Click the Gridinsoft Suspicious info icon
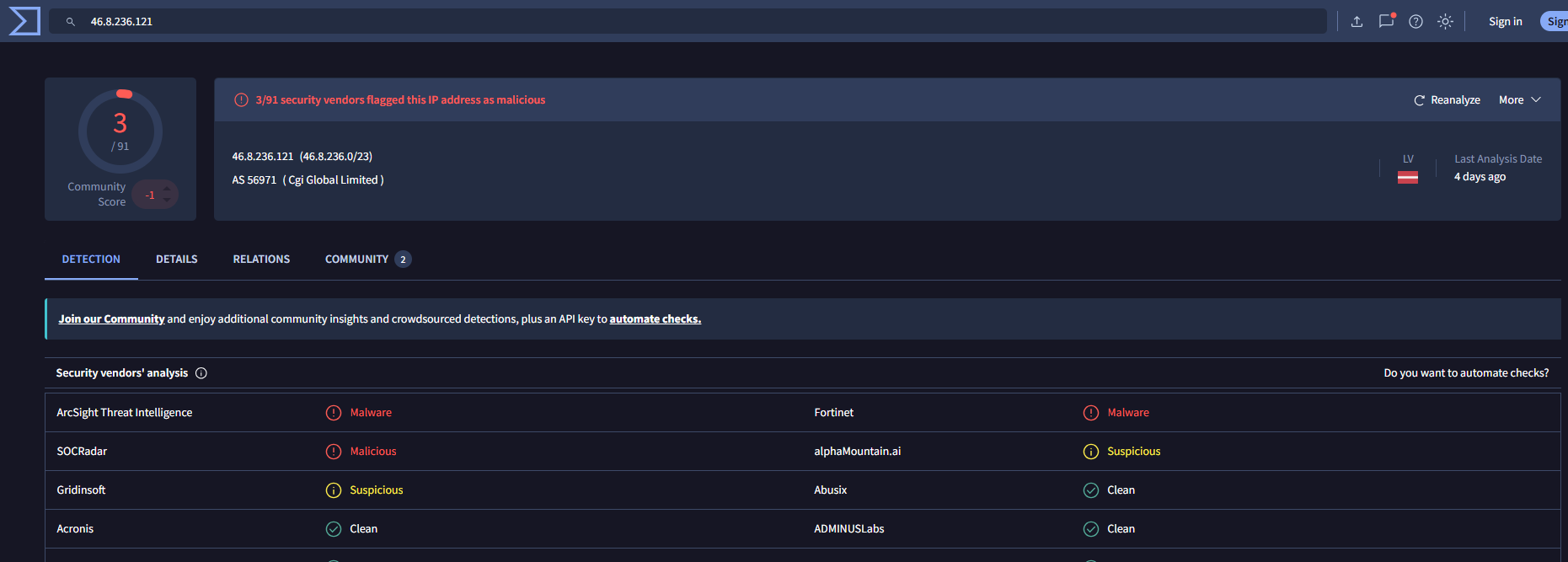The height and width of the screenshot is (562, 1568). (334, 490)
